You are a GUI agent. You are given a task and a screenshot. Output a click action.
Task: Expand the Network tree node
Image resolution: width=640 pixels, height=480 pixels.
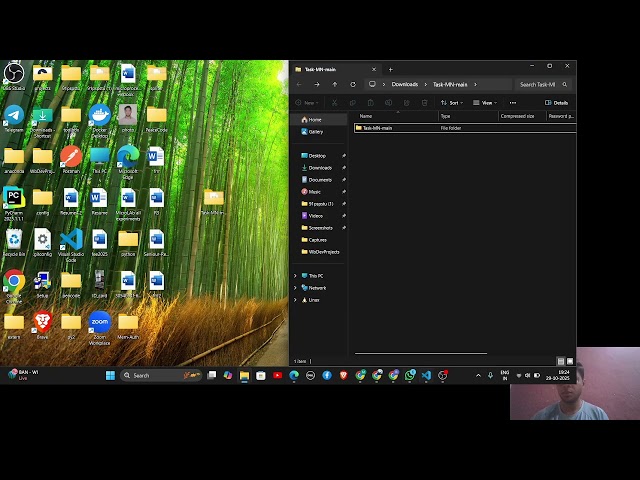tap(295, 288)
